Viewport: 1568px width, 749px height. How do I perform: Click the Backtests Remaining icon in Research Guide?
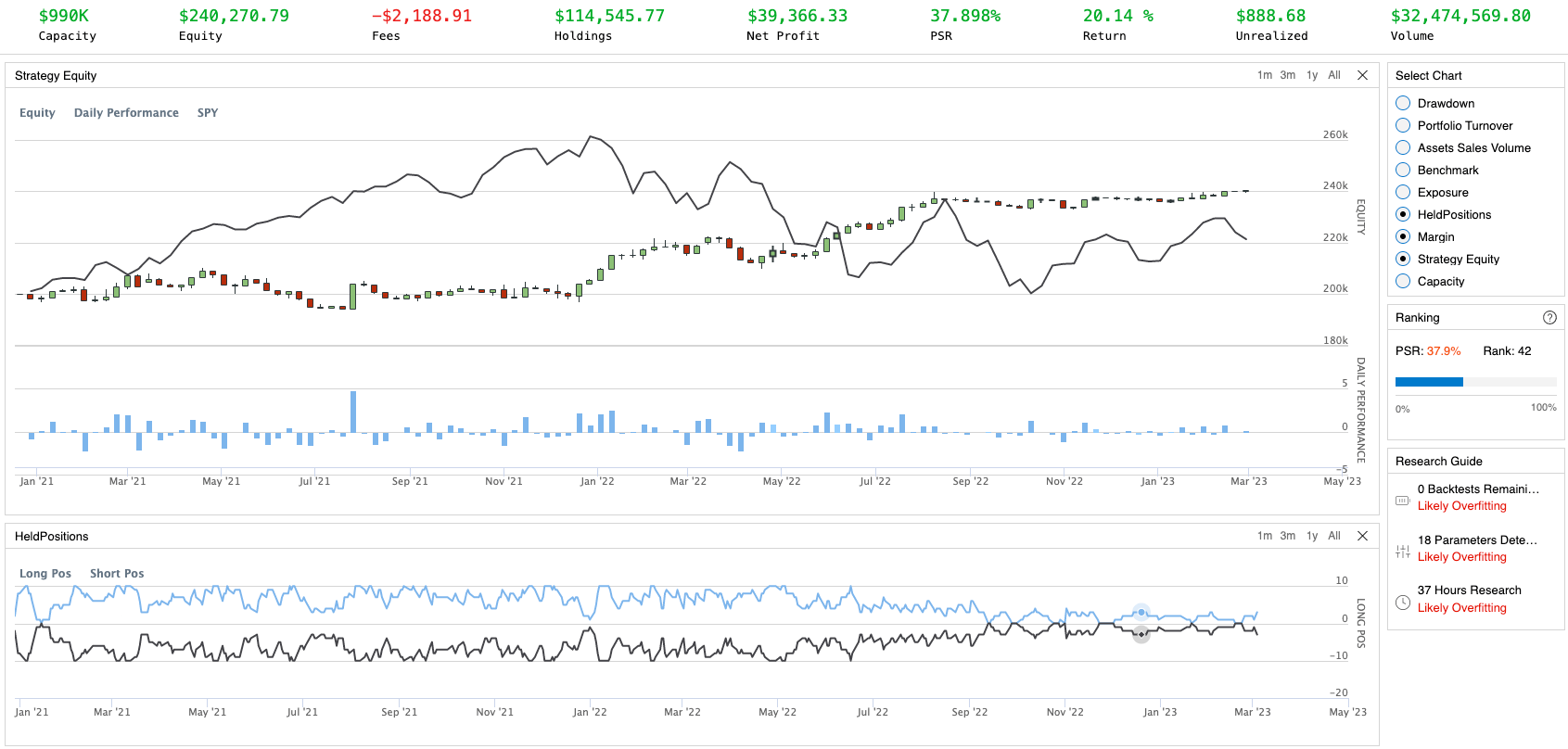click(1403, 501)
